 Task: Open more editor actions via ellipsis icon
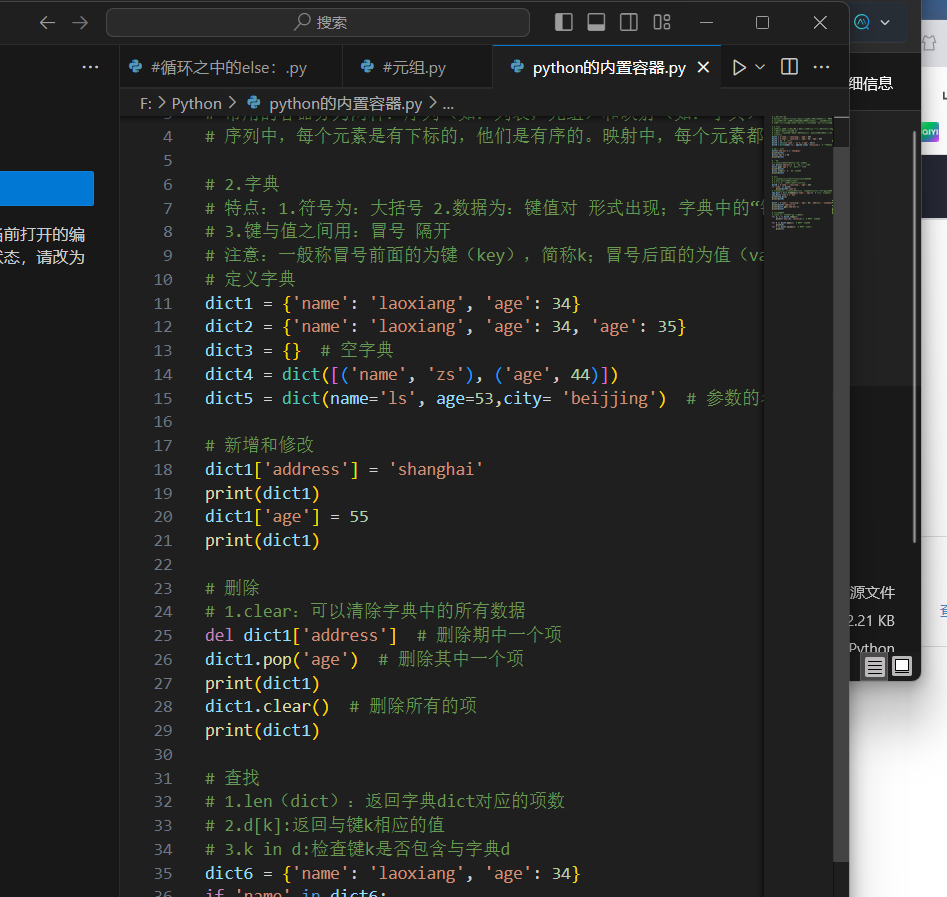821,67
